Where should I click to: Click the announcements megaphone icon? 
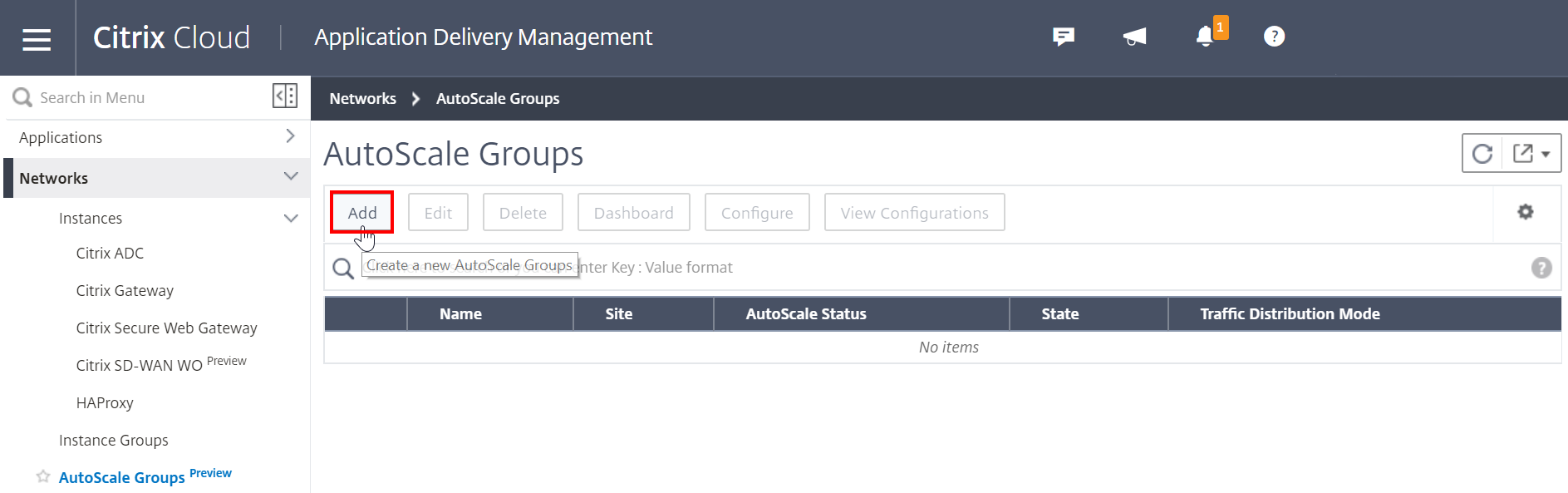coord(1134,37)
